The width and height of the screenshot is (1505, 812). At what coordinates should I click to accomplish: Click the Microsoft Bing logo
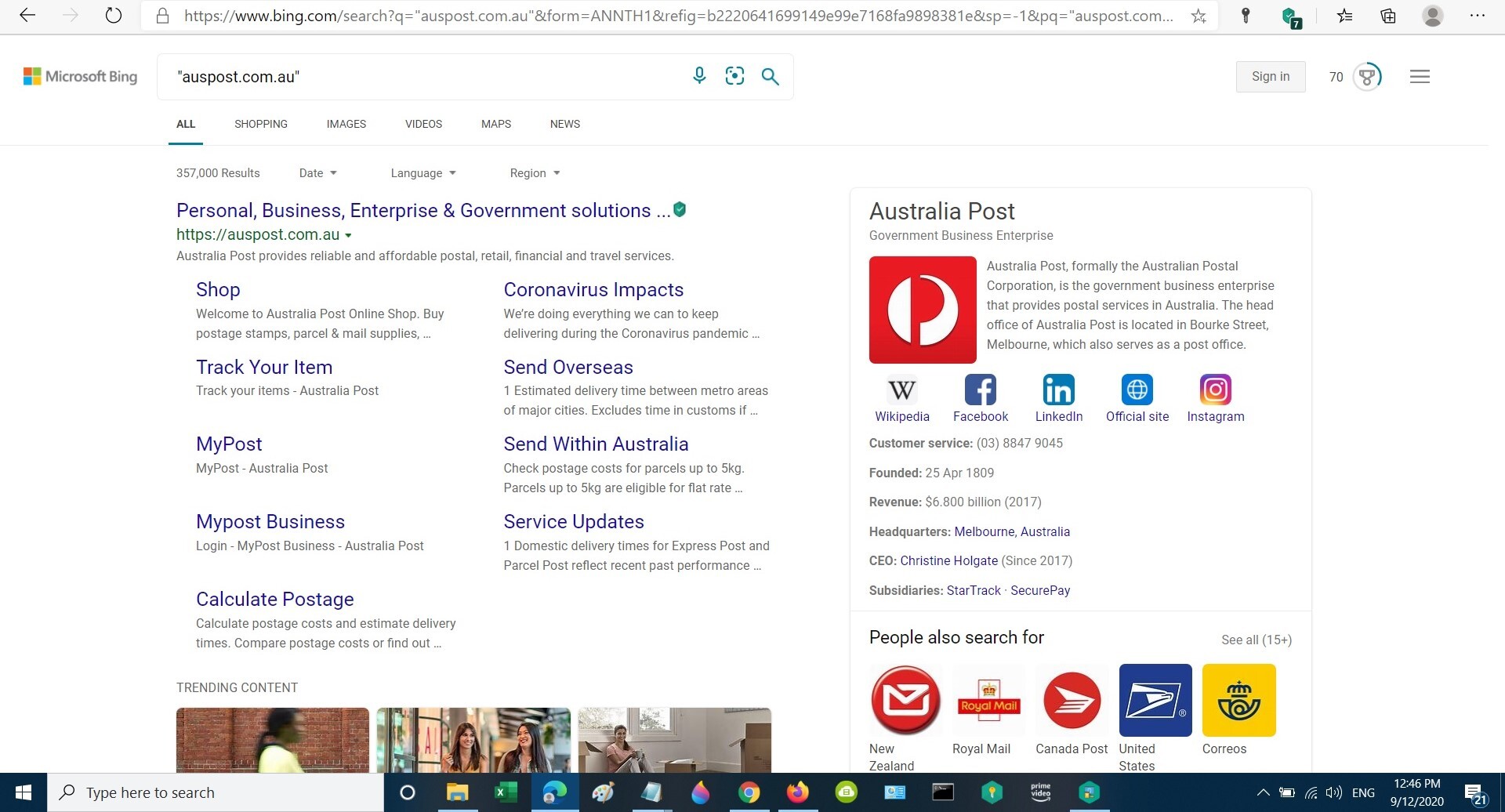(x=80, y=76)
